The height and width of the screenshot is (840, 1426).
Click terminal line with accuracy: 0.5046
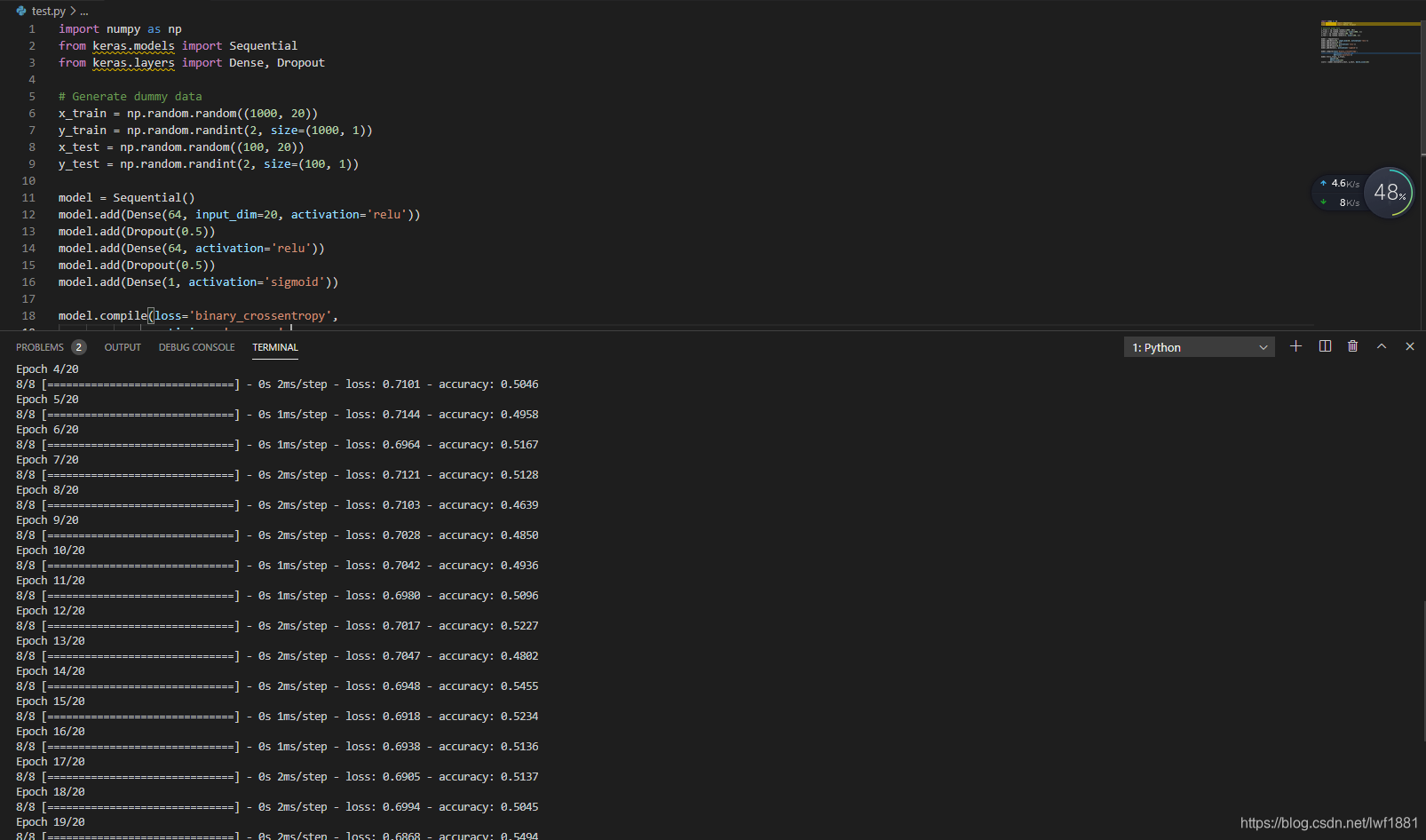[x=277, y=384]
